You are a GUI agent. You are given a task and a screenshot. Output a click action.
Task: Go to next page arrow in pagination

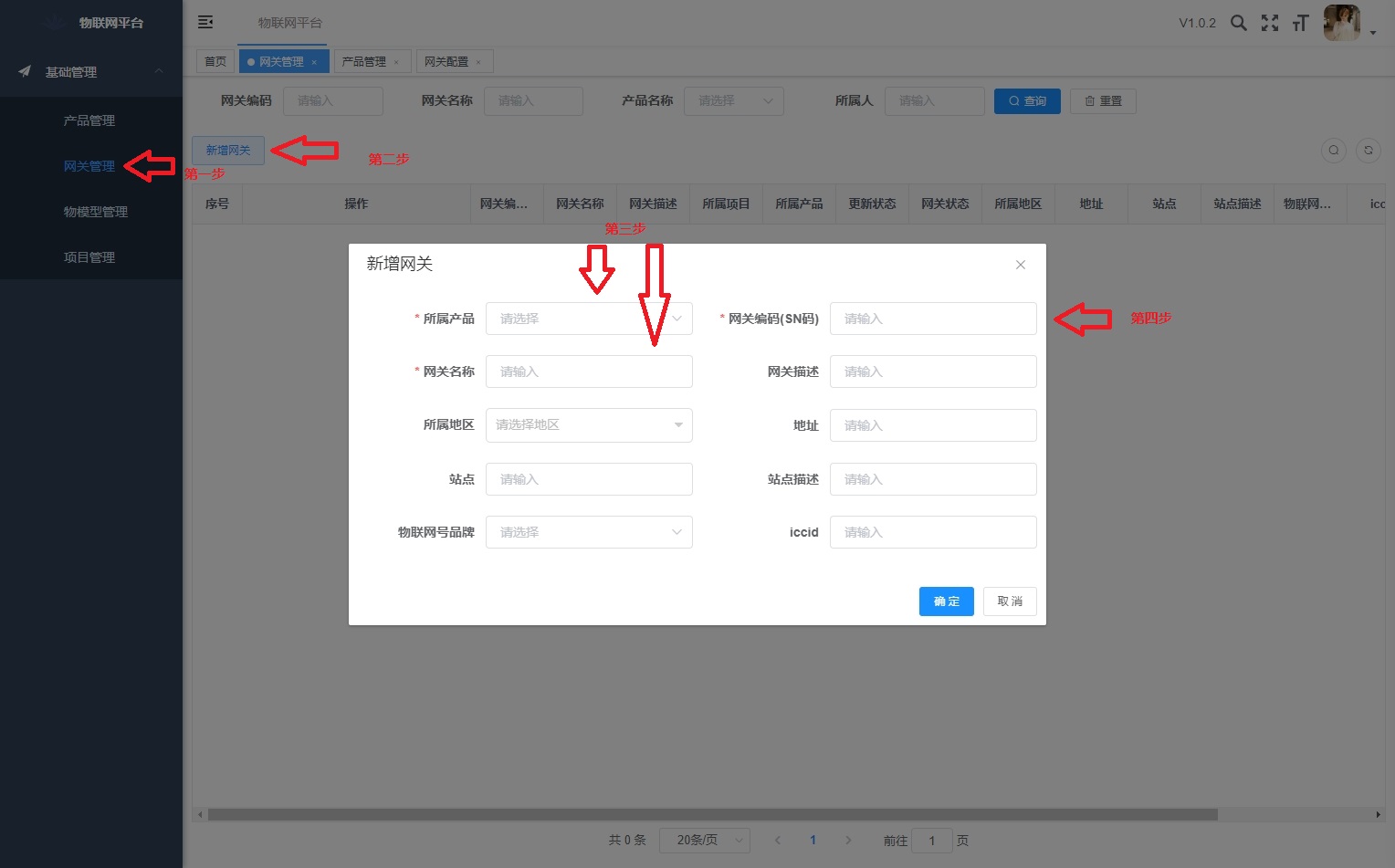coord(848,841)
